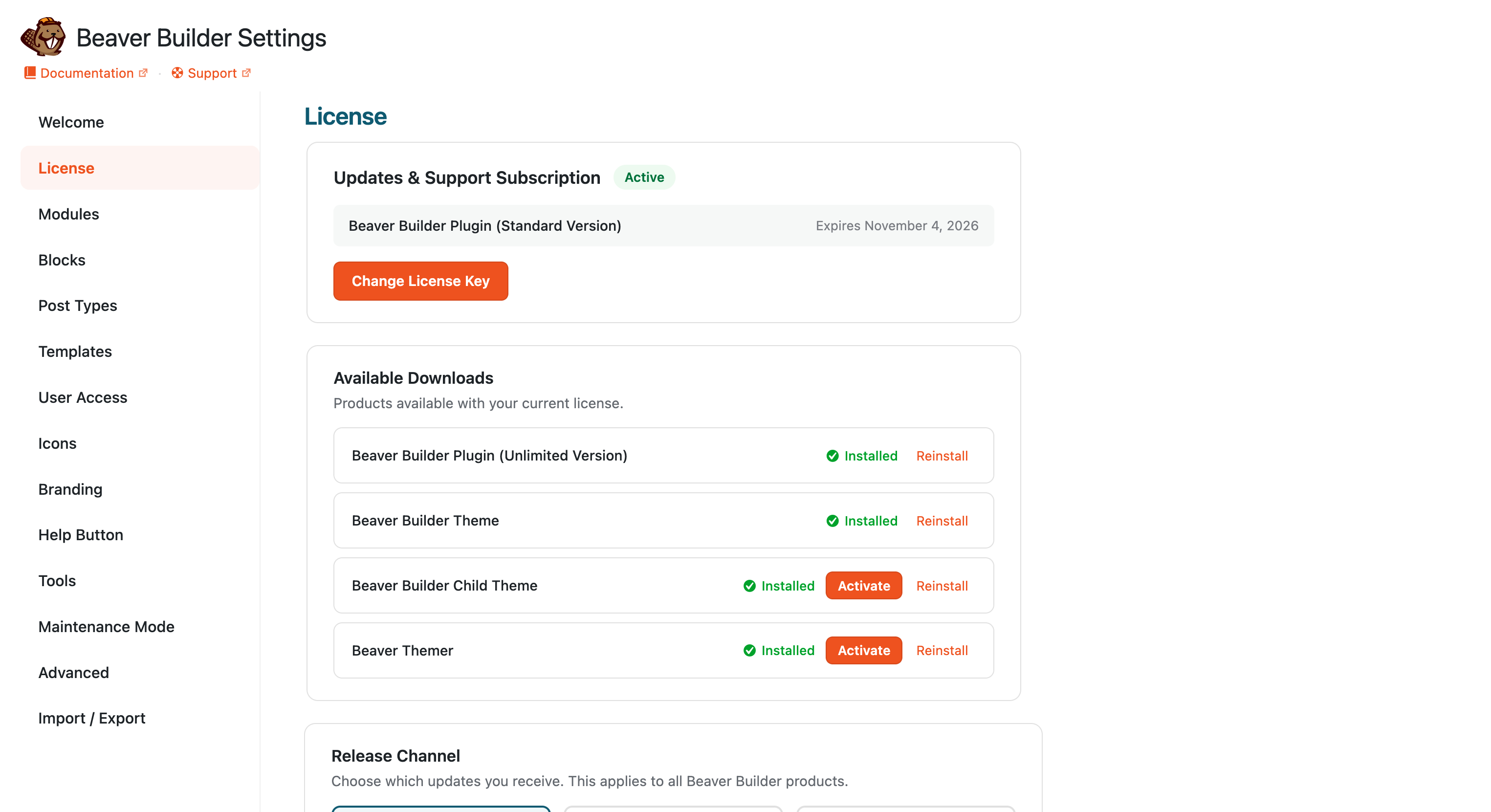Open the Documentation link
The width and height of the screenshot is (1491, 812).
pyautogui.click(x=87, y=73)
